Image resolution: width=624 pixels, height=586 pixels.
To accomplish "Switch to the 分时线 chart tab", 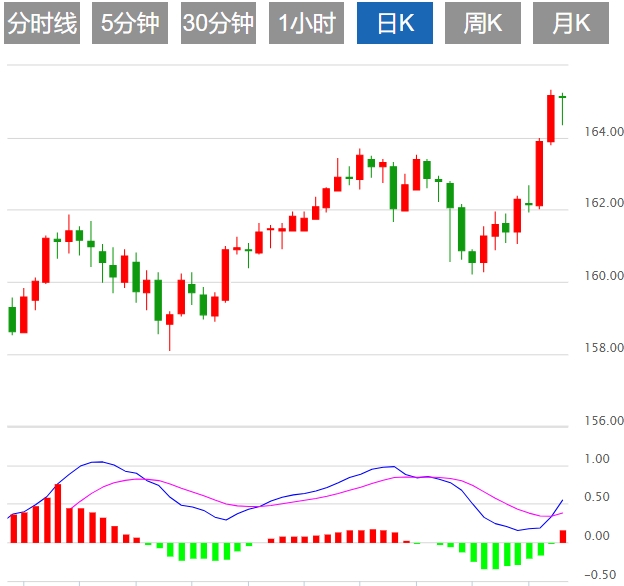I will (x=42, y=23).
